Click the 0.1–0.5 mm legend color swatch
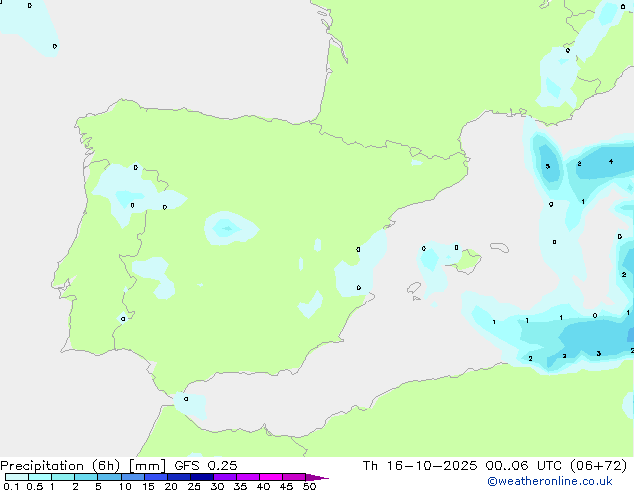 click(17, 477)
